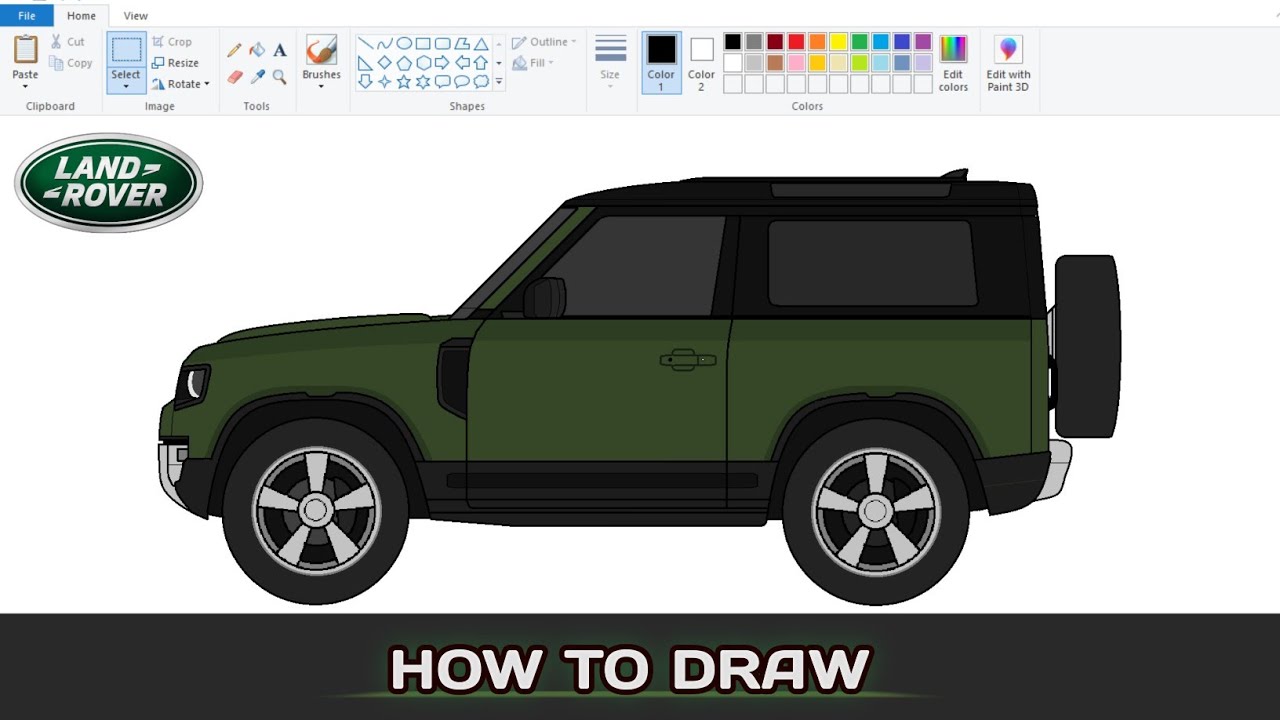This screenshot has height=720, width=1280.
Task: Choose the Right triangle shape
Action: pyautogui.click(x=365, y=62)
